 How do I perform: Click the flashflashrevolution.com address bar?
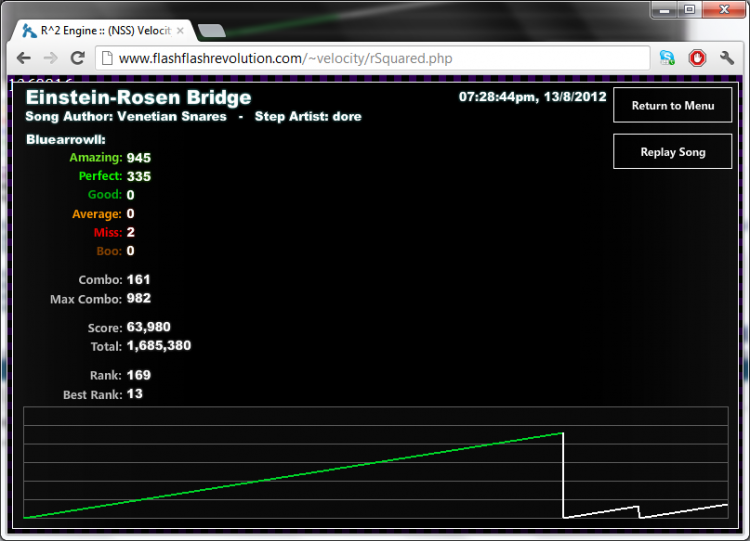pos(373,58)
